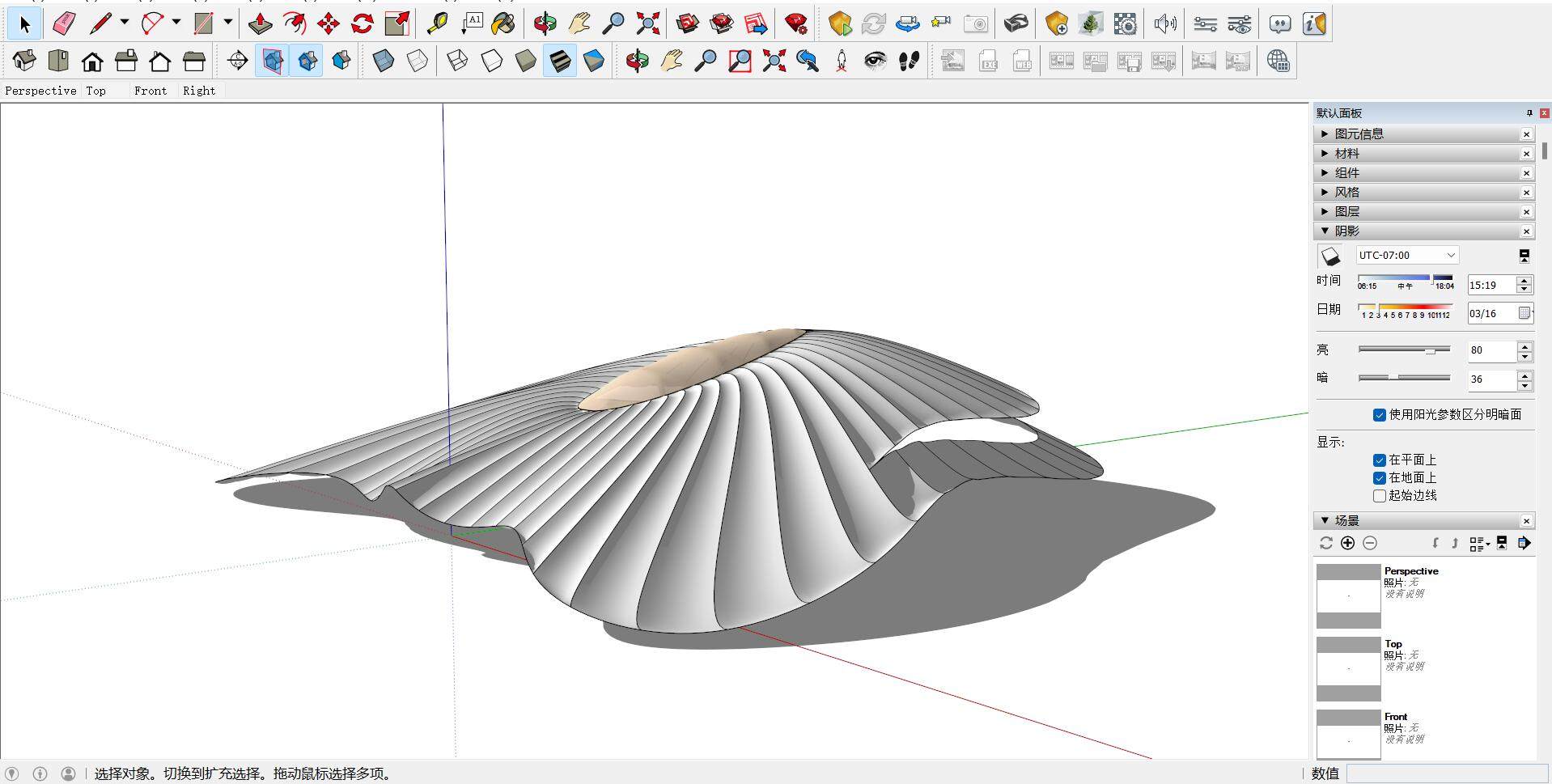This screenshot has width=1552, height=784.
Task: Uncheck 在地面上 display checkbox
Action: pyautogui.click(x=1379, y=477)
